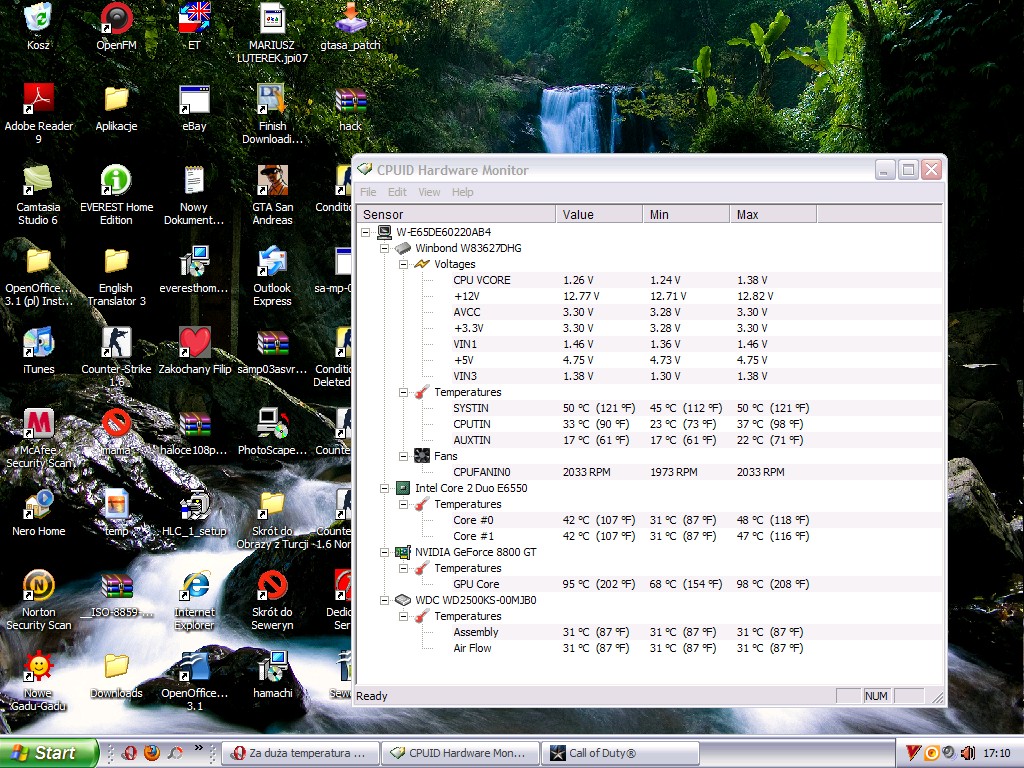Screen dimensions: 1024x768
Task: Open the Adobe Reader 9 desktop icon
Action: 38,100
